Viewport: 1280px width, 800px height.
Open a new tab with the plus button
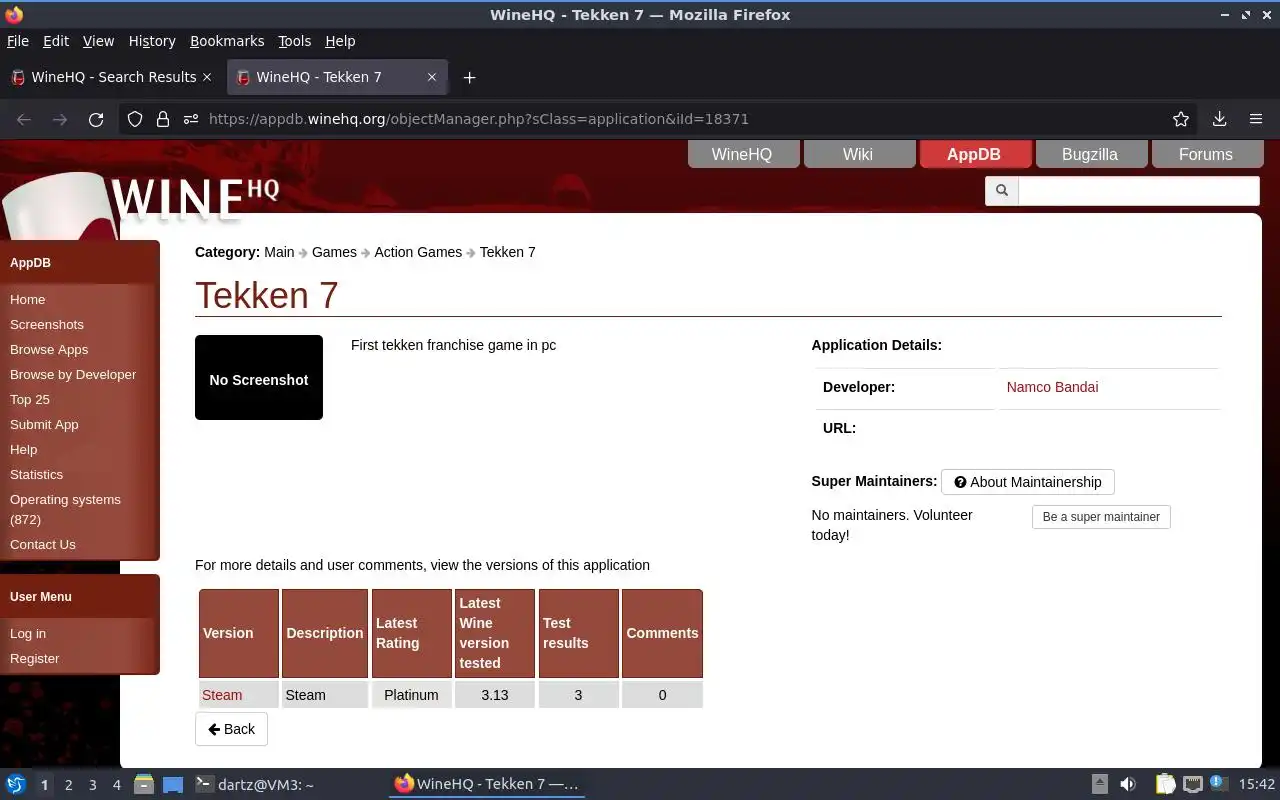(x=469, y=77)
